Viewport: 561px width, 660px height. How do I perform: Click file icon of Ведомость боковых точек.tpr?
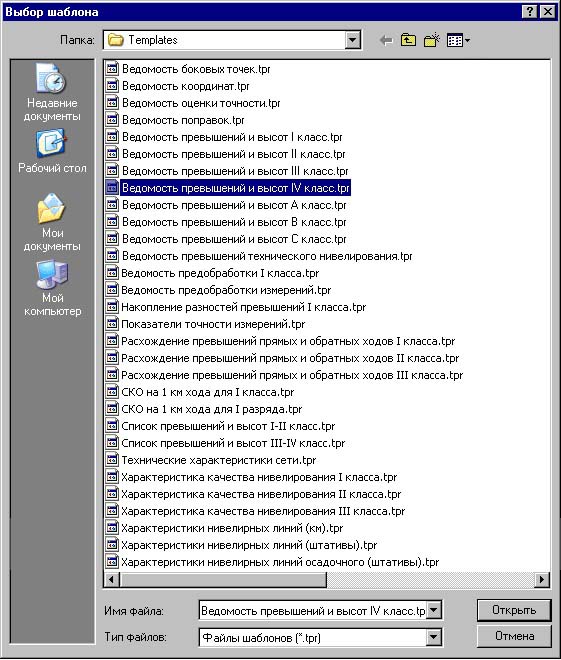[112, 69]
